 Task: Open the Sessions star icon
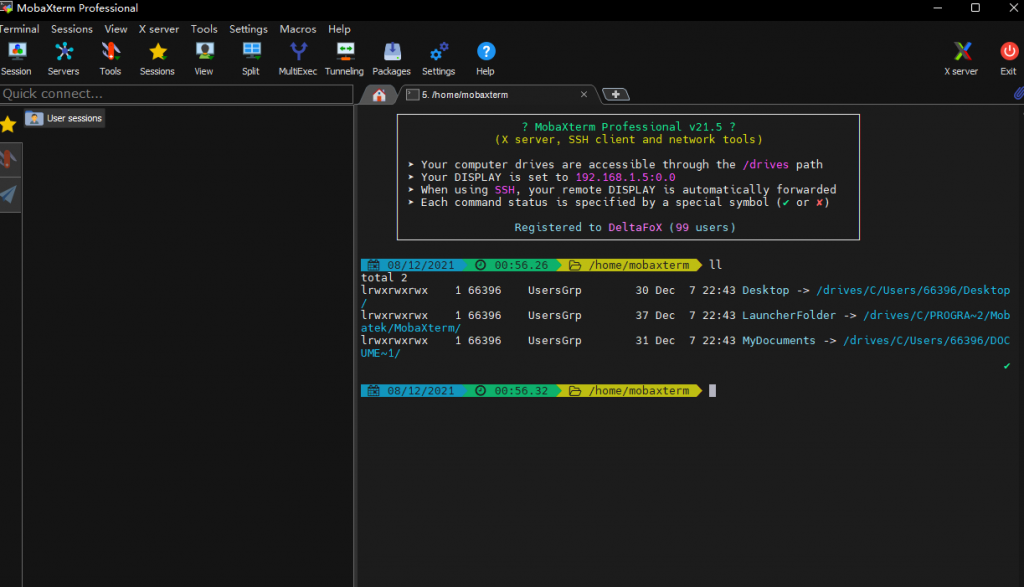coord(157,57)
